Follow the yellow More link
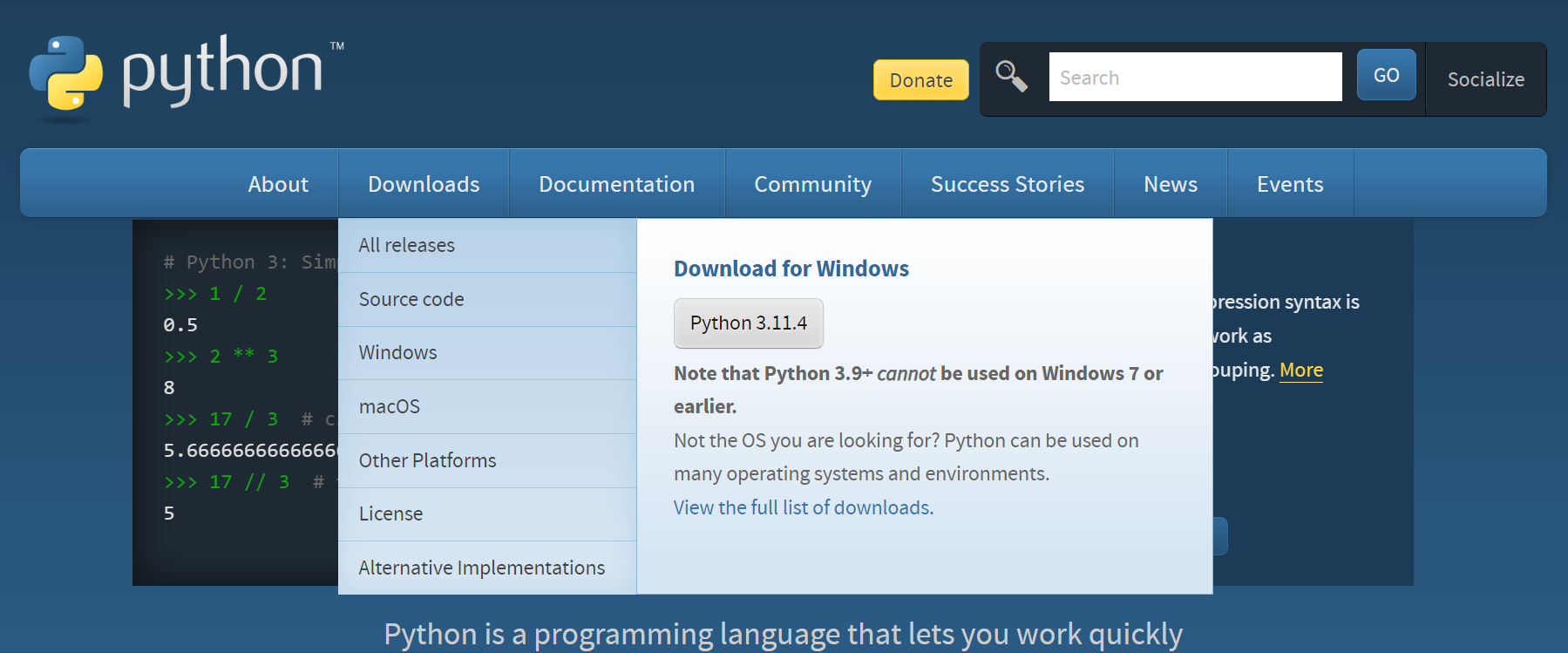Viewport: 1568px width, 653px height. coord(1300,370)
